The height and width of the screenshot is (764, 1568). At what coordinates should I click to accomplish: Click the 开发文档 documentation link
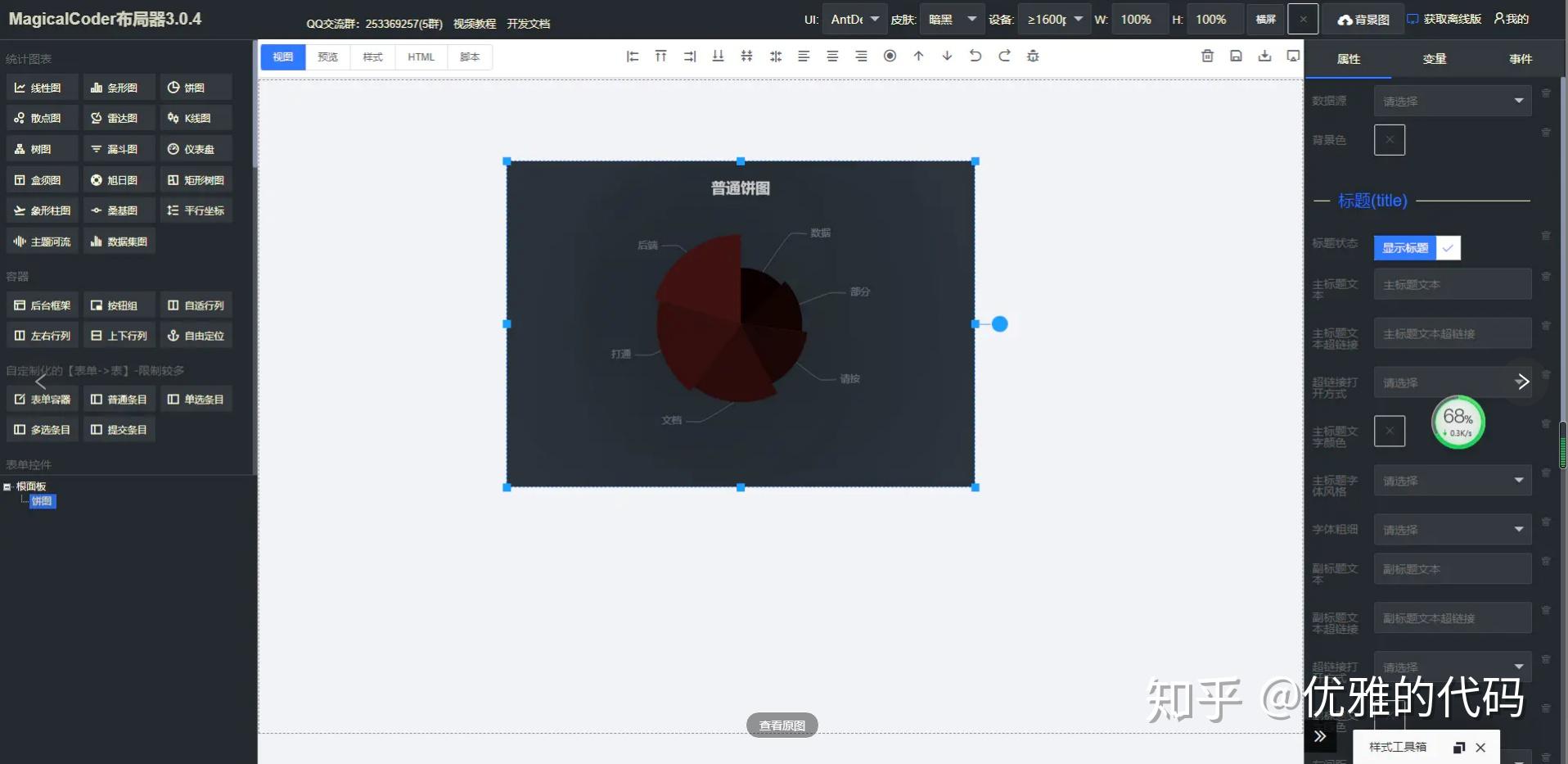coord(528,24)
